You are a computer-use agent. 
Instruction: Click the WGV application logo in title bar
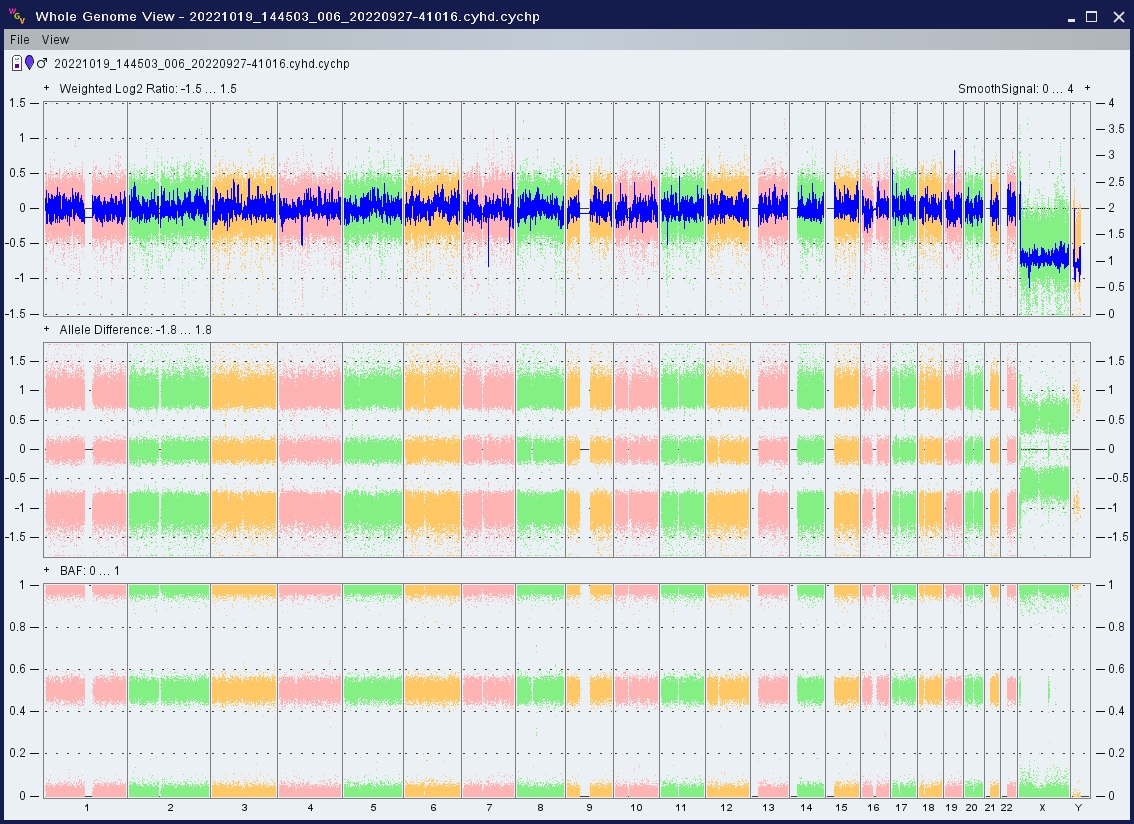[17, 16]
